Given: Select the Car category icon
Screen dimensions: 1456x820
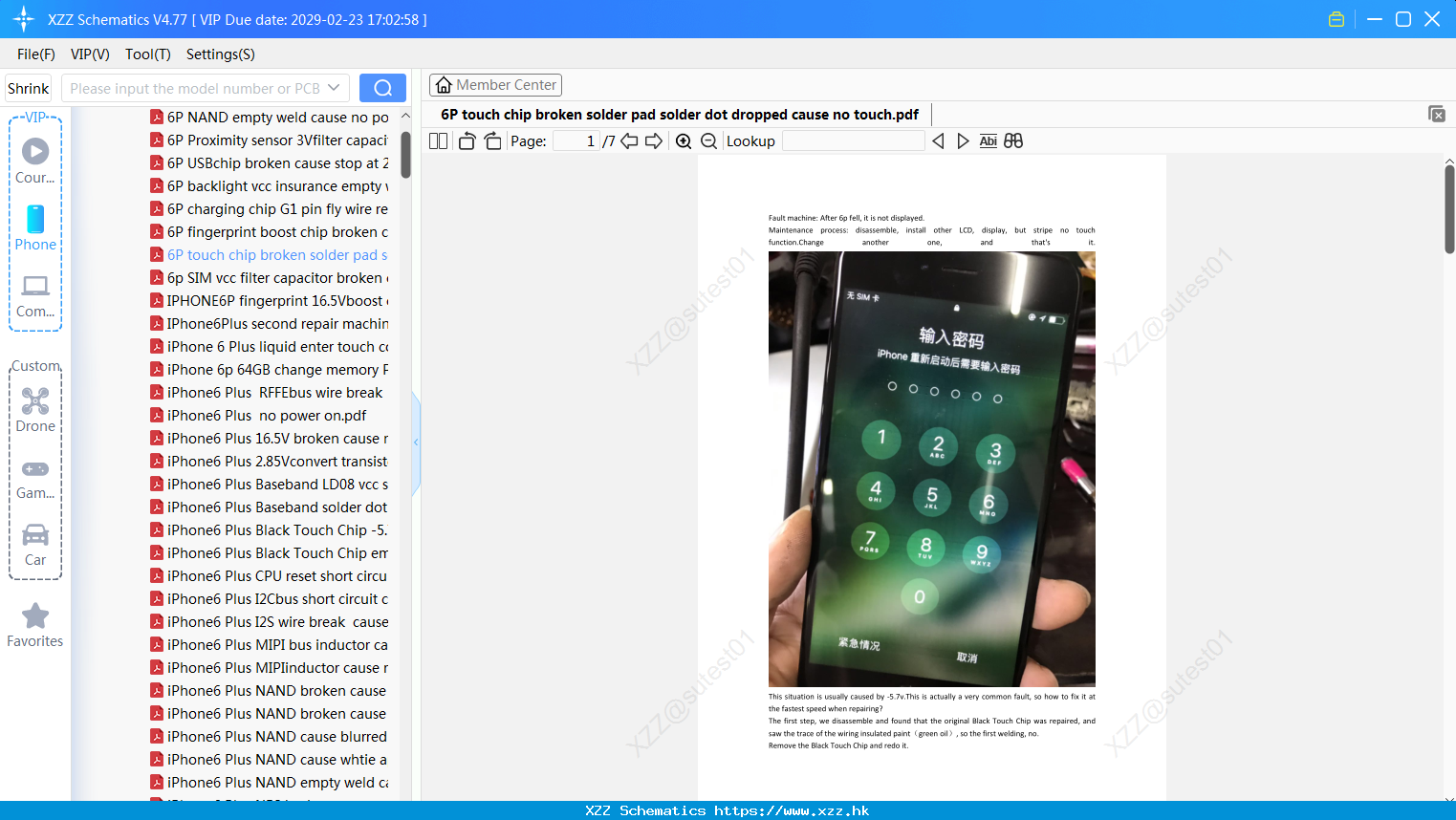Looking at the screenshot, I should [35, 545].
